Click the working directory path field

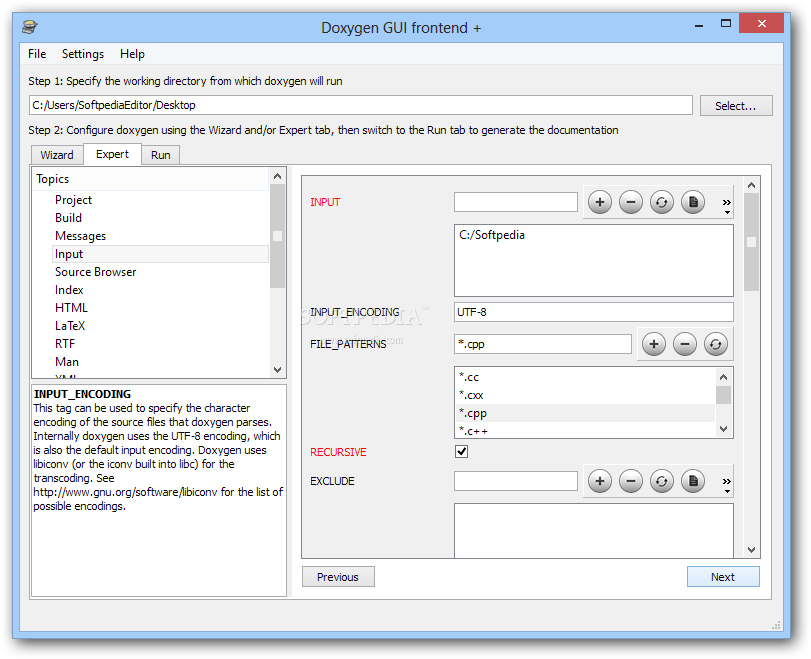(361, 105)
